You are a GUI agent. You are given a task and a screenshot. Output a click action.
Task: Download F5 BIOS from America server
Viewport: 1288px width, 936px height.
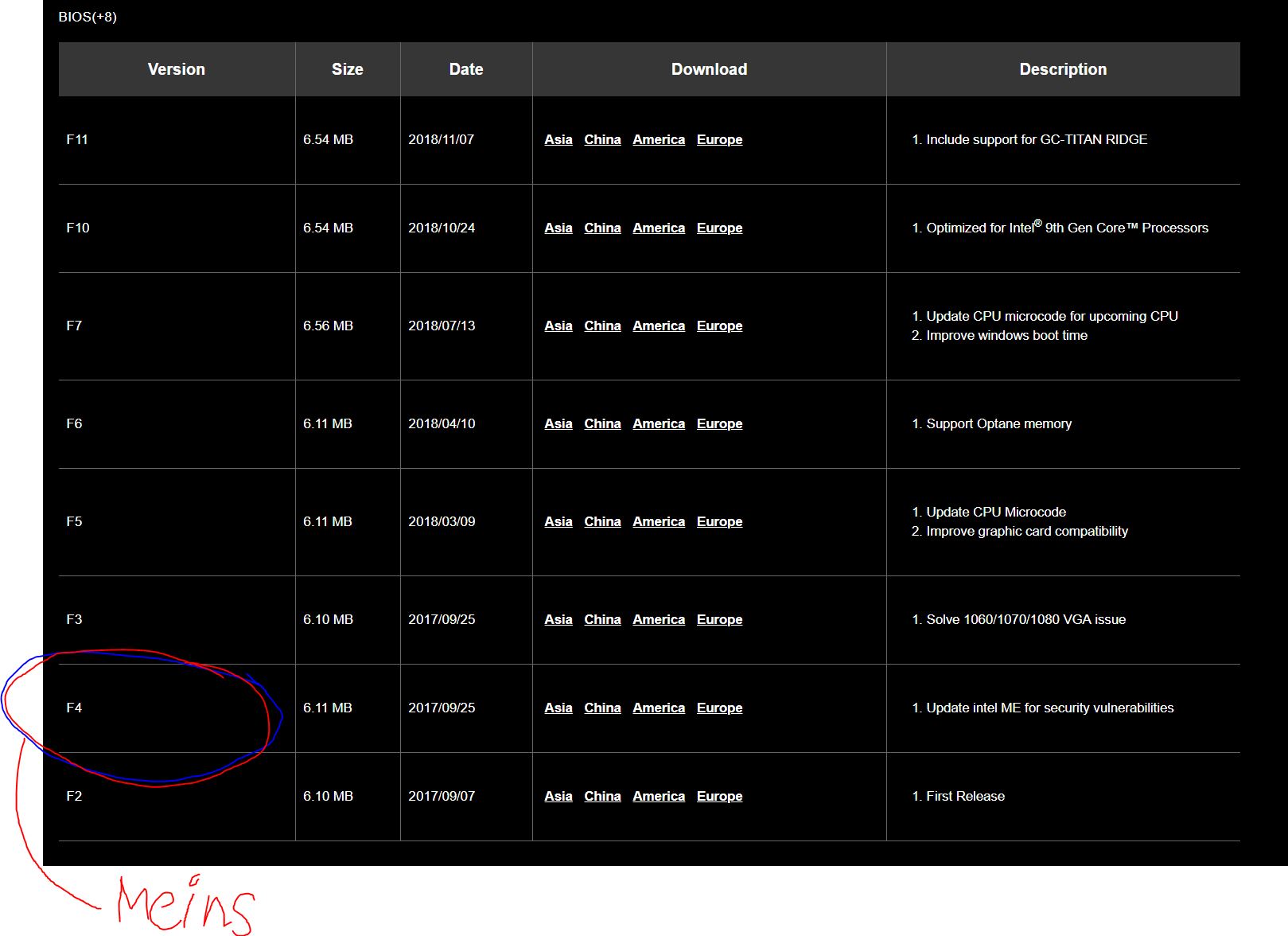(x=659, y=521)
